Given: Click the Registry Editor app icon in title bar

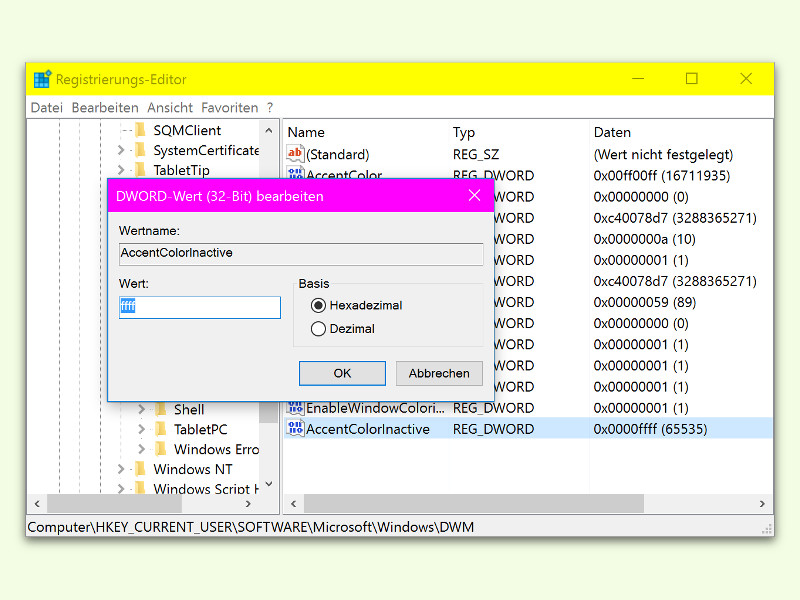Looking at the screenshot, I should pyautogui.click(x=42, y=79).
